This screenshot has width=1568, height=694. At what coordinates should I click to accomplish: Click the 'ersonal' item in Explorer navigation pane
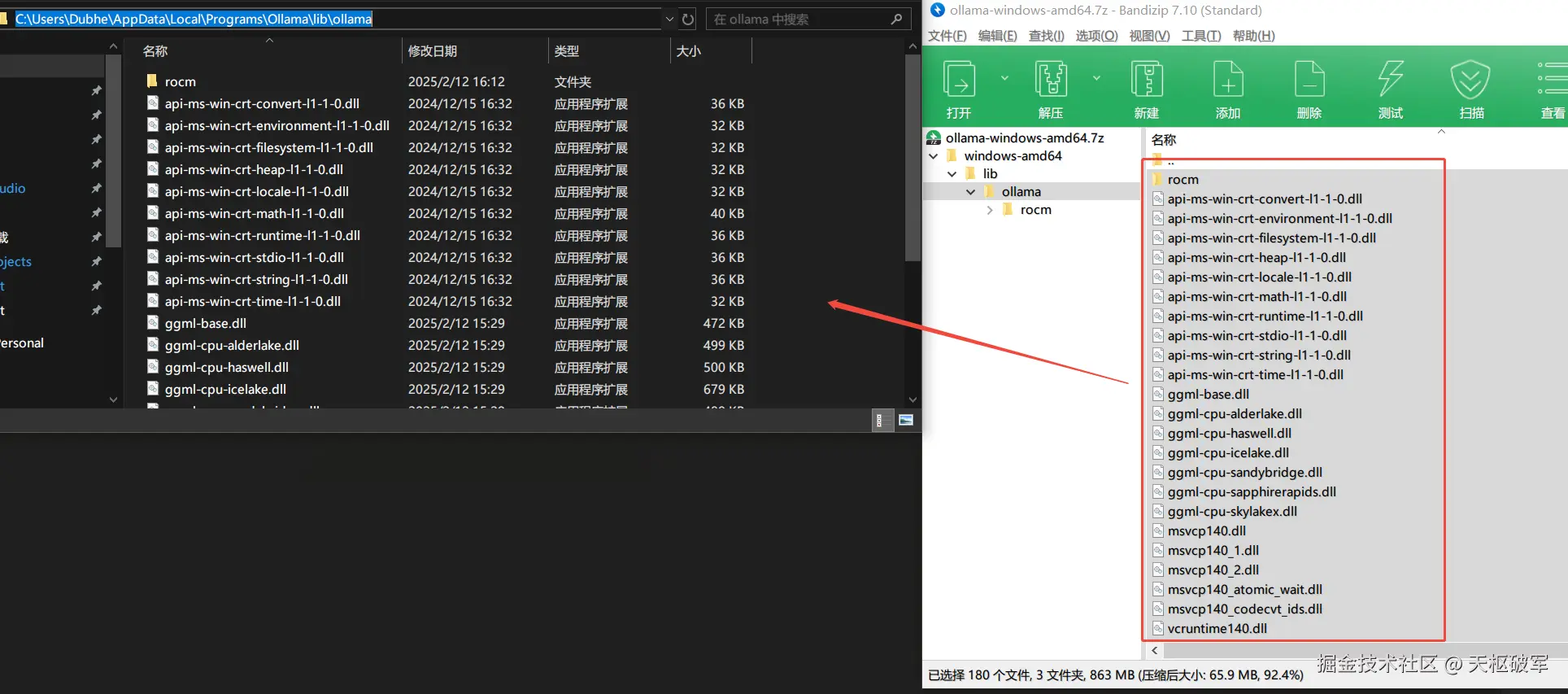(22, 343)
